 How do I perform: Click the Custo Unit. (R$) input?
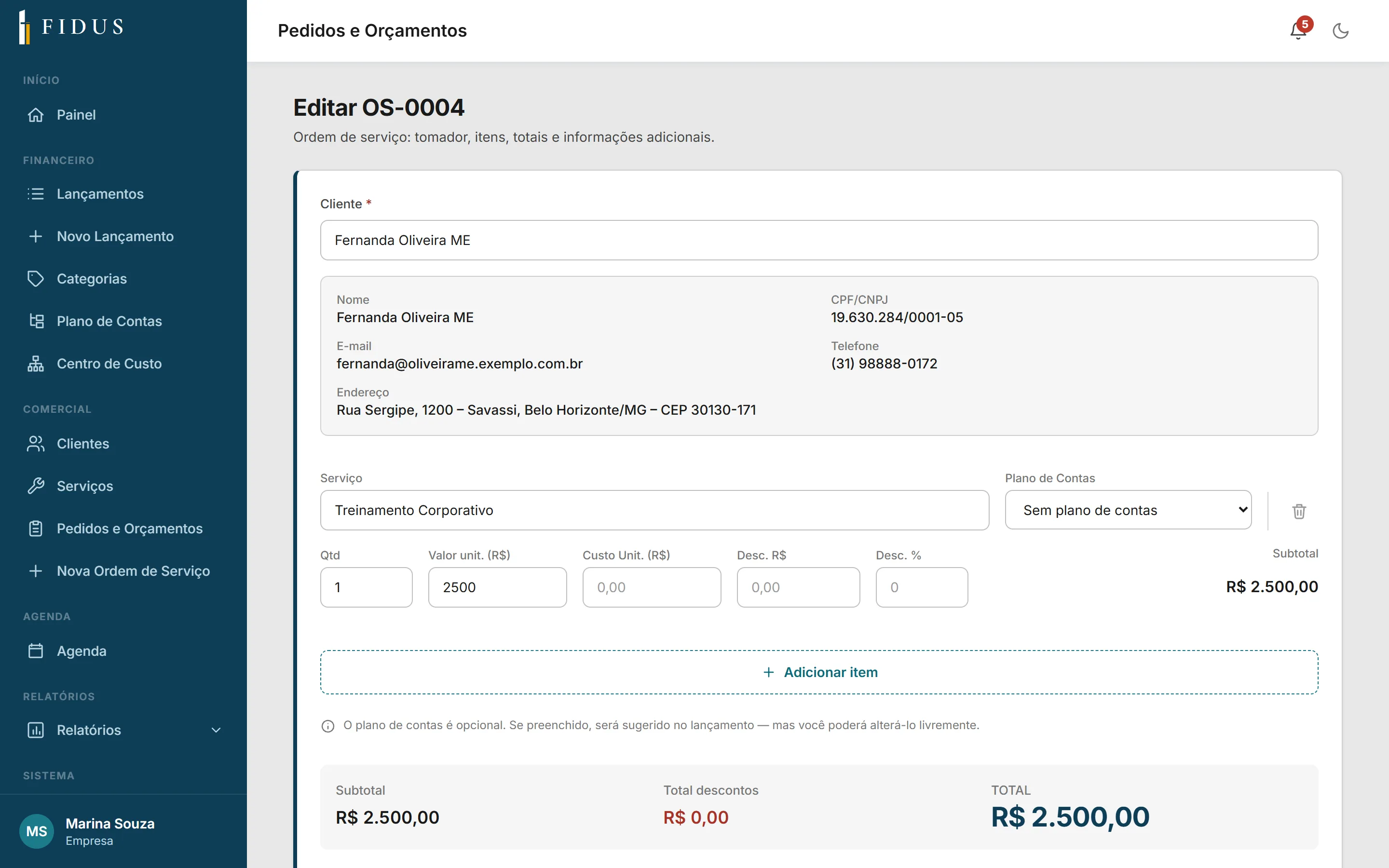click(x=652, y=587)
